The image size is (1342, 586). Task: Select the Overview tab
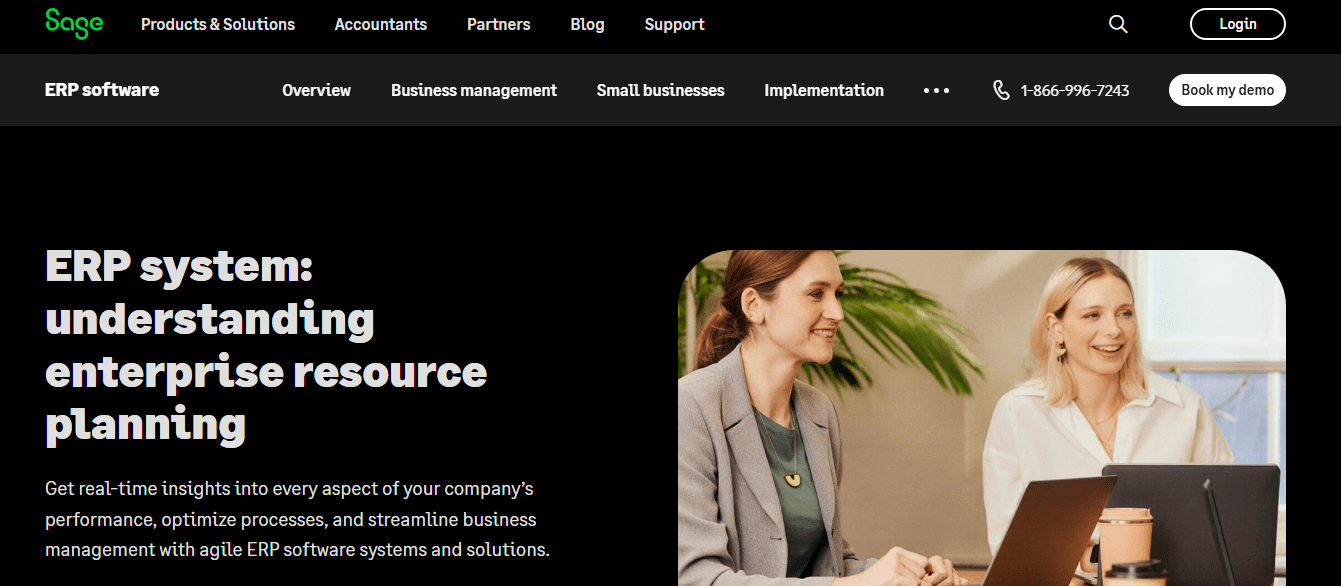(x=316, y=90)
